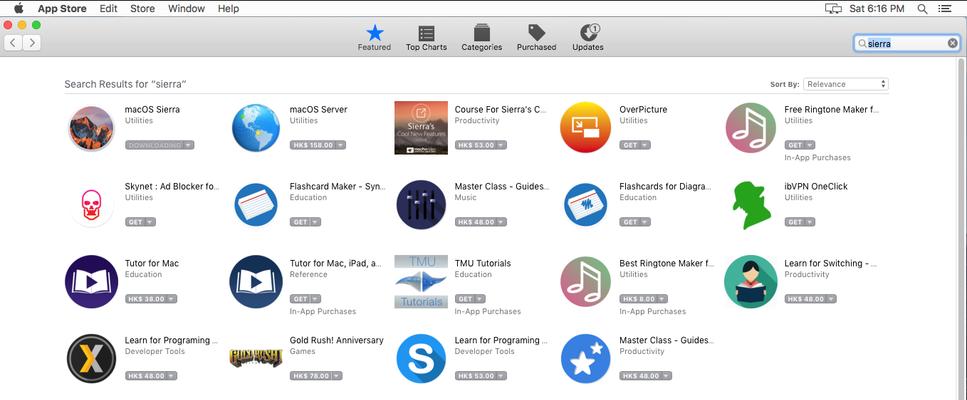Open the OverPicture app icon
Image resolution: width=967 pixels, height=400 pixels.
point(585,128)
